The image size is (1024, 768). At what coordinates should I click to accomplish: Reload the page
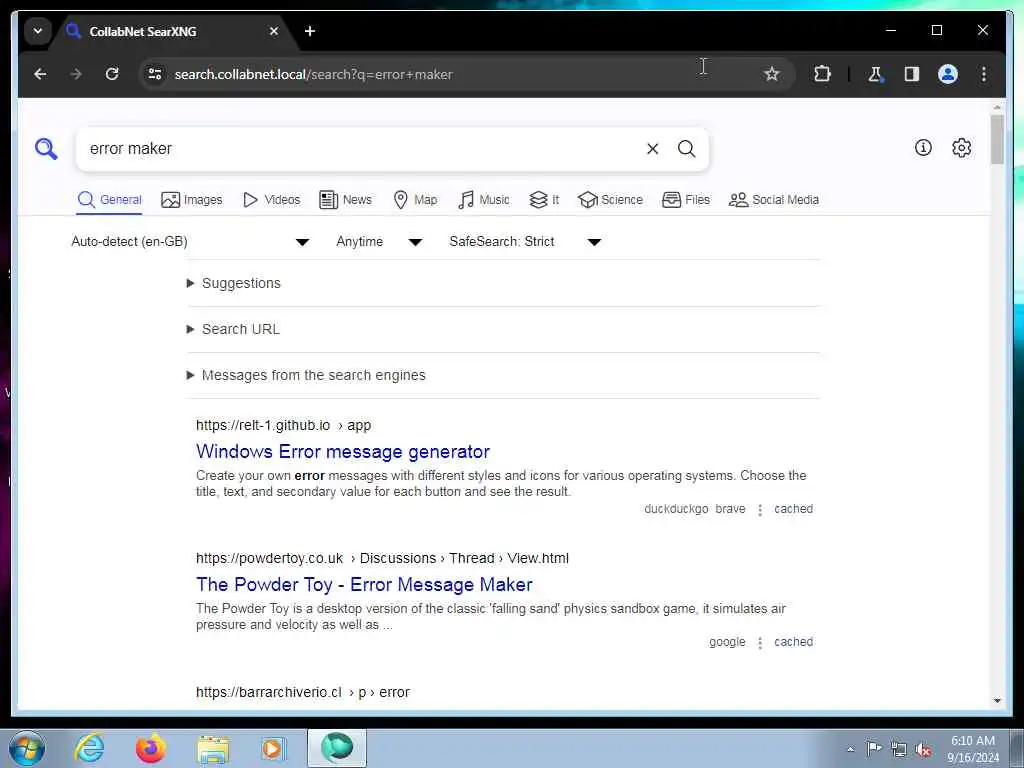click(112, 74)
